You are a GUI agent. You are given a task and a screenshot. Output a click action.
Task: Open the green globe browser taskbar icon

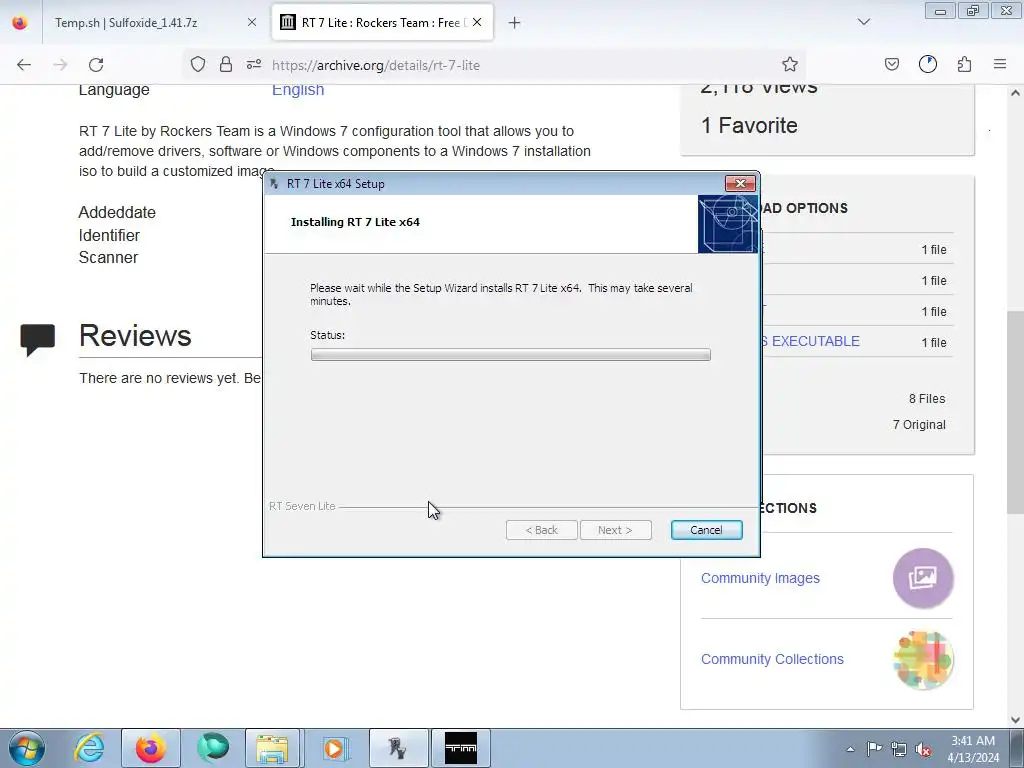213,748
